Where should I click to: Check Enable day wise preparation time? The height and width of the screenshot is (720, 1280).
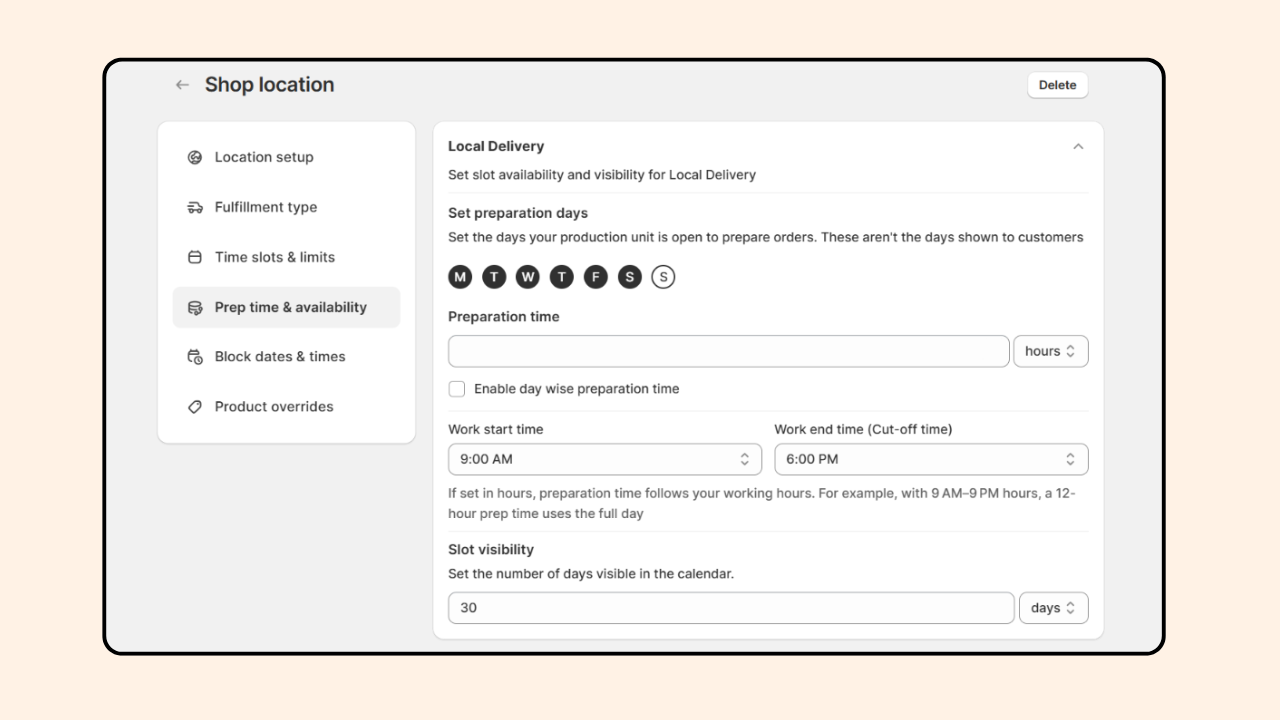point(457,389)
